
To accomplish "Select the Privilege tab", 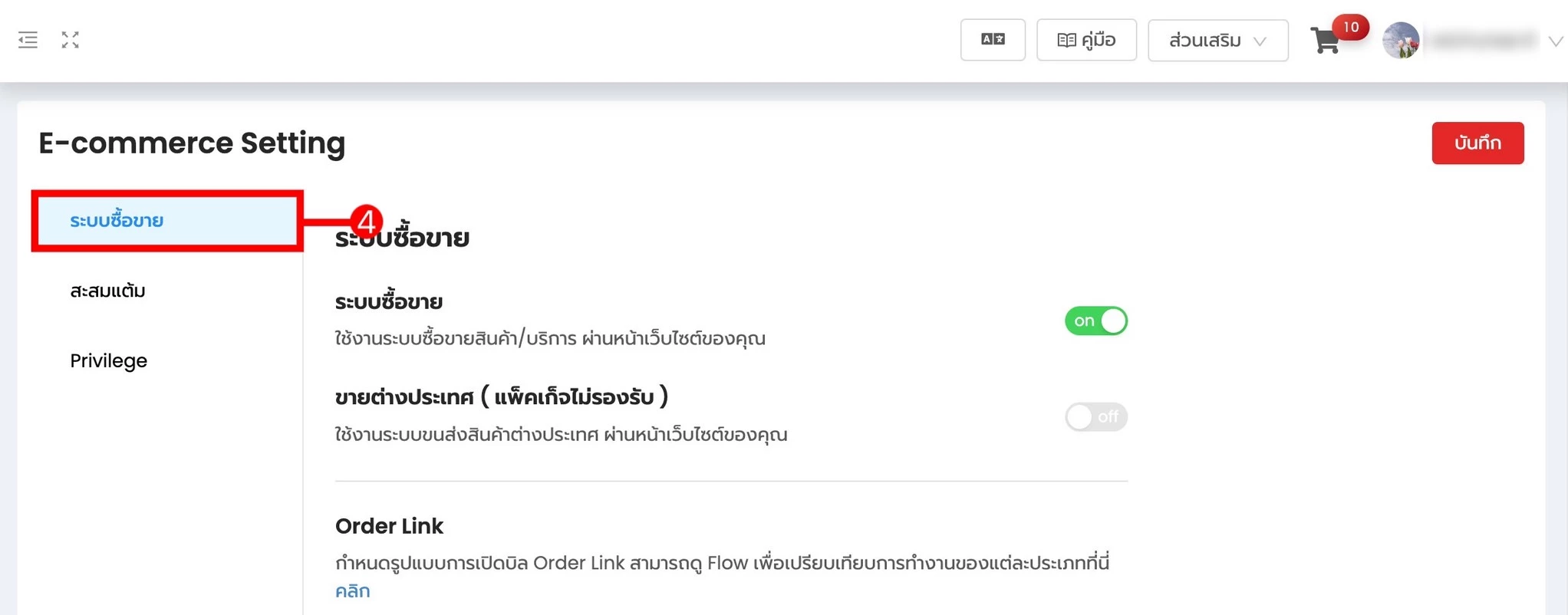I will [108, 360].
